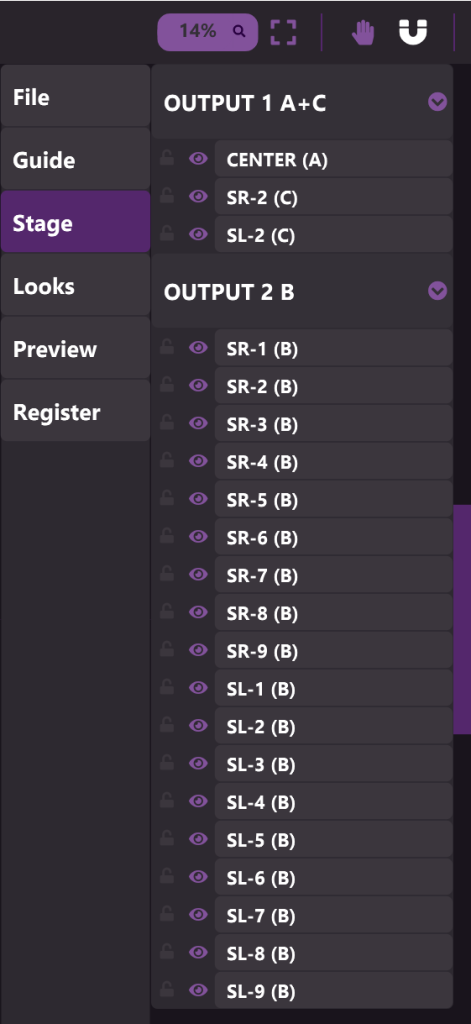The height and width of the screenshot is (1024, 471).
Task: Click the purple vertical scrollbar handle
Action: pos(462,619)
